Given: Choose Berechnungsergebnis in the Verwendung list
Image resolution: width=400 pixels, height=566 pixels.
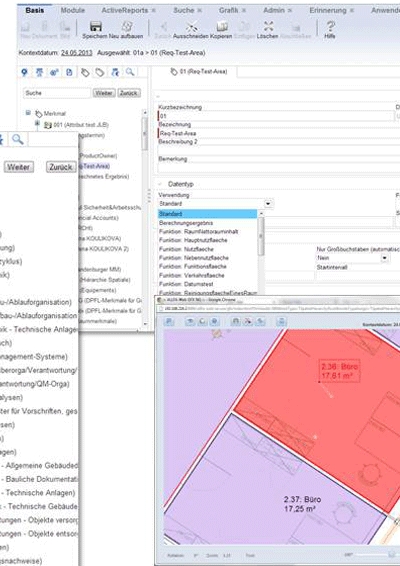Looking at the screenshot, I should 186,223.
